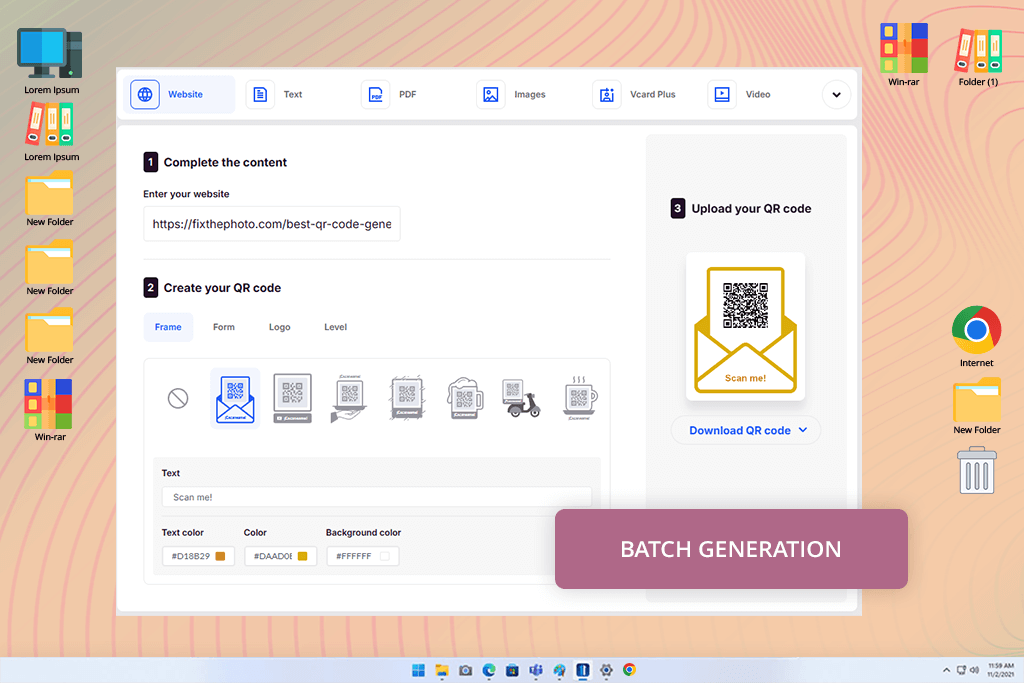
Task: Switch to the Text QR type
Action: [274, 95]
